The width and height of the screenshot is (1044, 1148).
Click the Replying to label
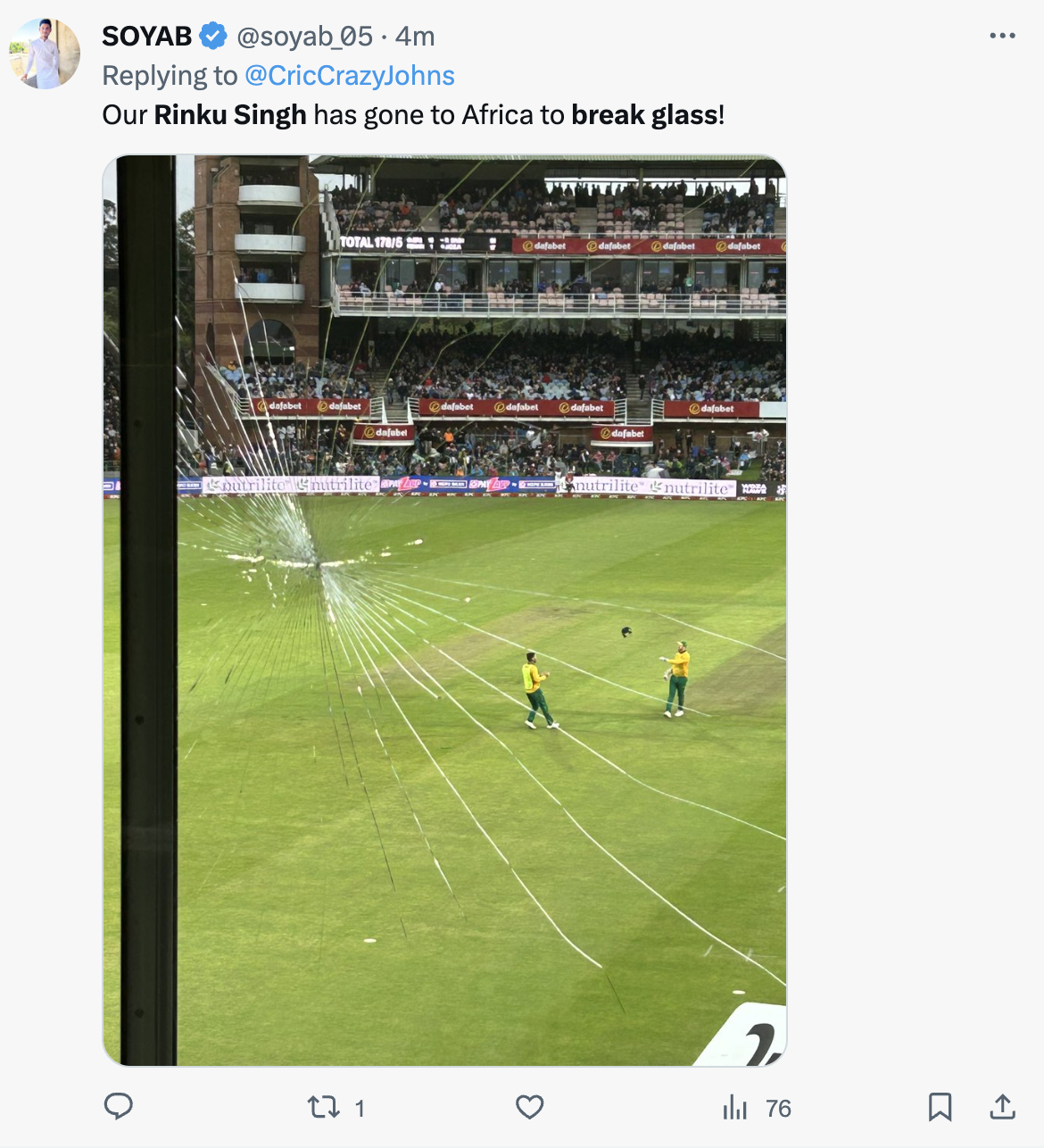170,76
